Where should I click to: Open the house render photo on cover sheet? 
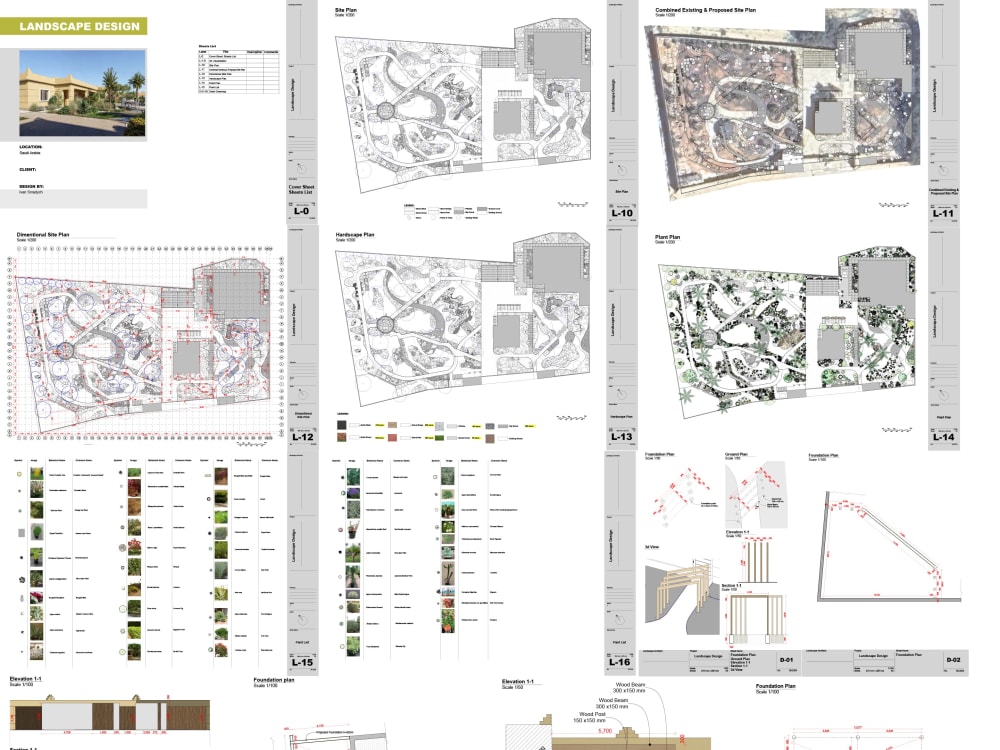pyautogui.click(x=83, y=93)
